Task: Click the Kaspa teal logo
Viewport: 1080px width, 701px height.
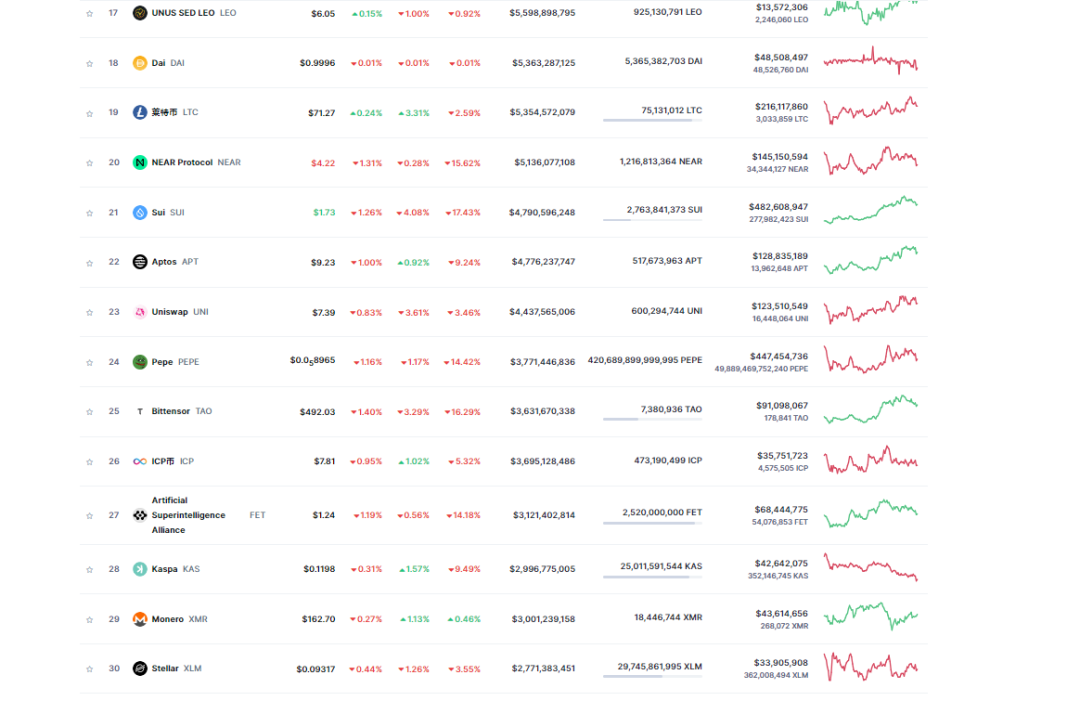Action: tap(140, 569)
